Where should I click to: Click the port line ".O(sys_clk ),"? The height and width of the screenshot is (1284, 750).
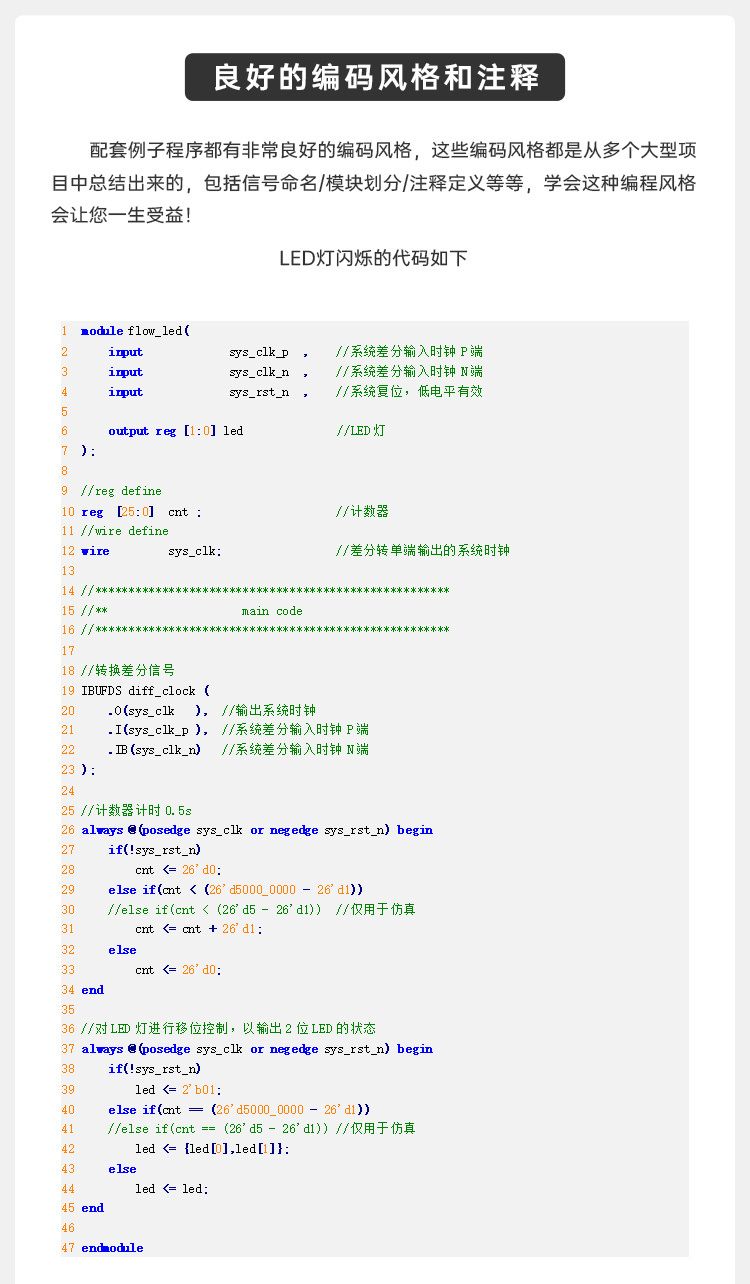[159, 711]
